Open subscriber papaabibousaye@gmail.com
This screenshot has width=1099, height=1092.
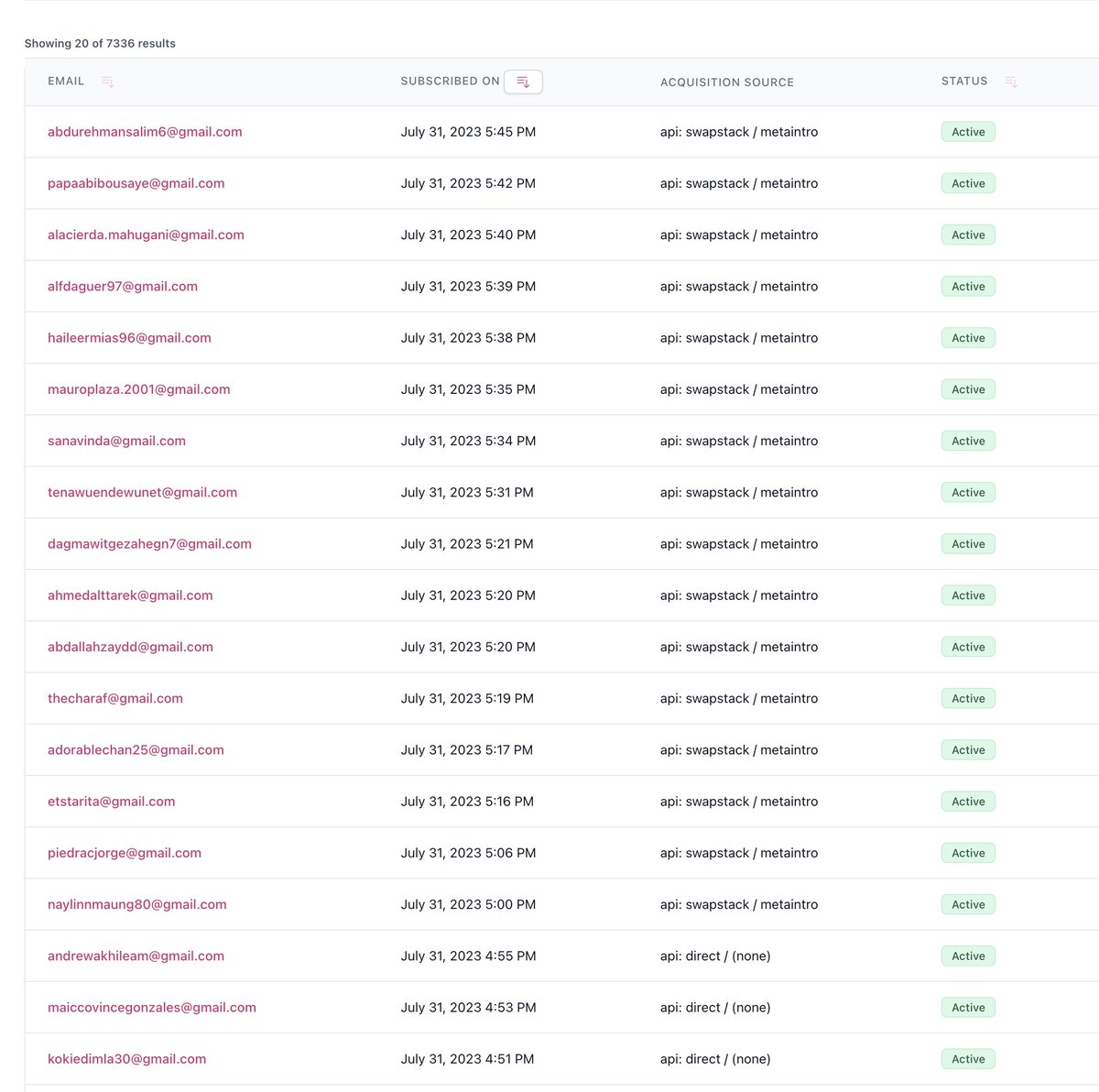(x=136, y=183)
